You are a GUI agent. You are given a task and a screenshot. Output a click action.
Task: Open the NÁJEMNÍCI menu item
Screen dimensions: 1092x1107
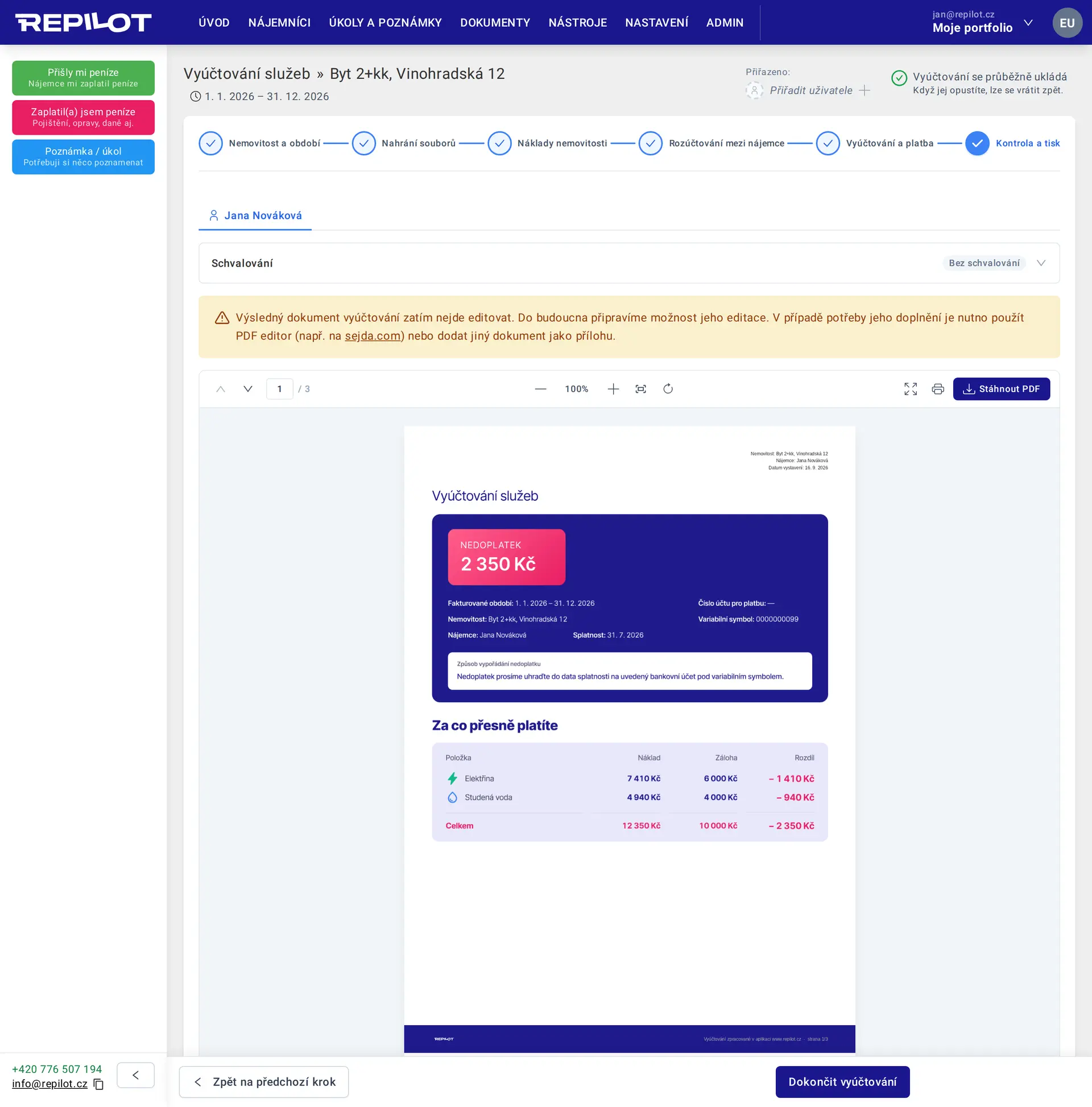coord(279,22)
